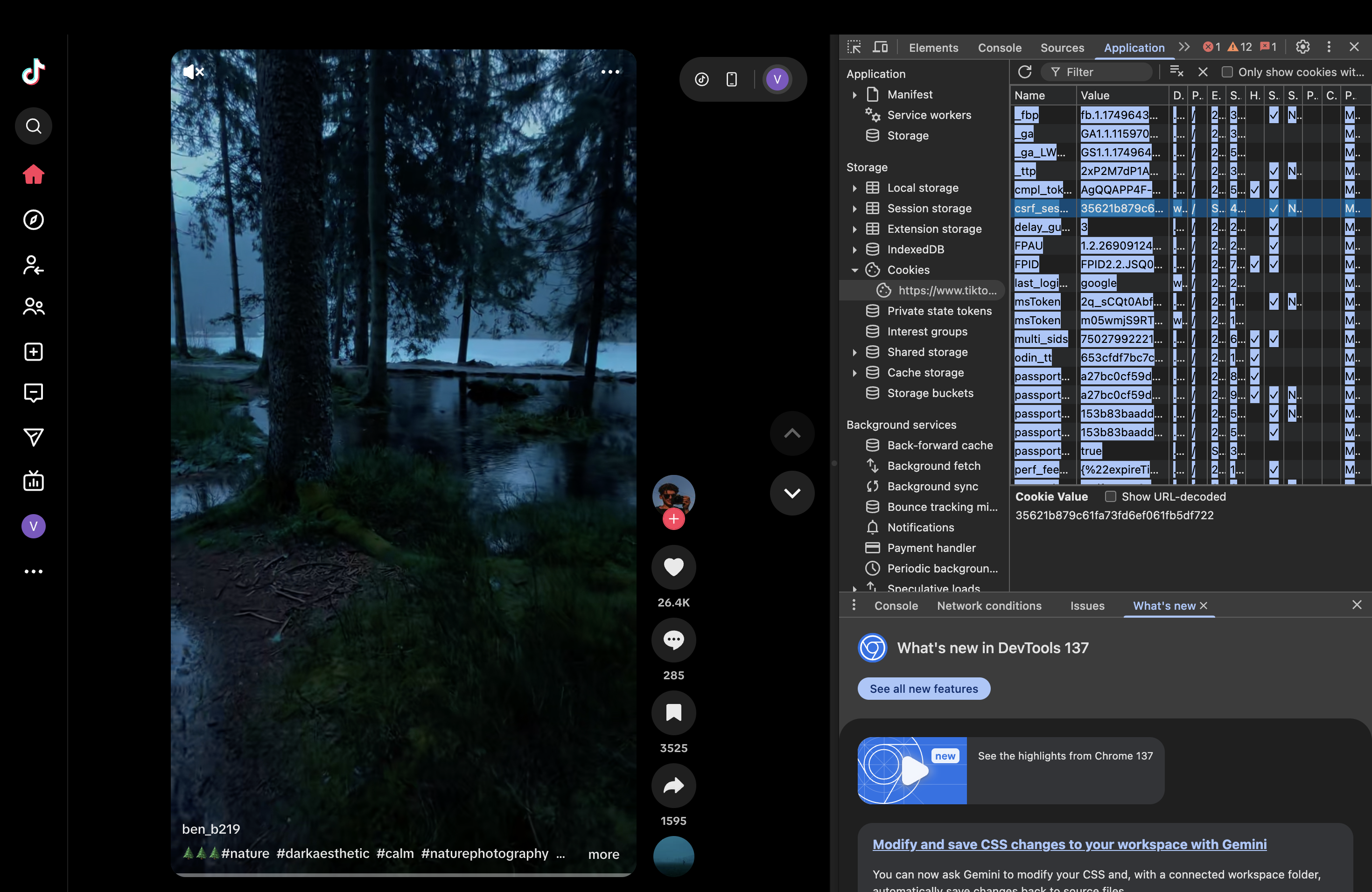Expand the IndexedDB tree item
The image size is (1372, 892).
[855, 250]
